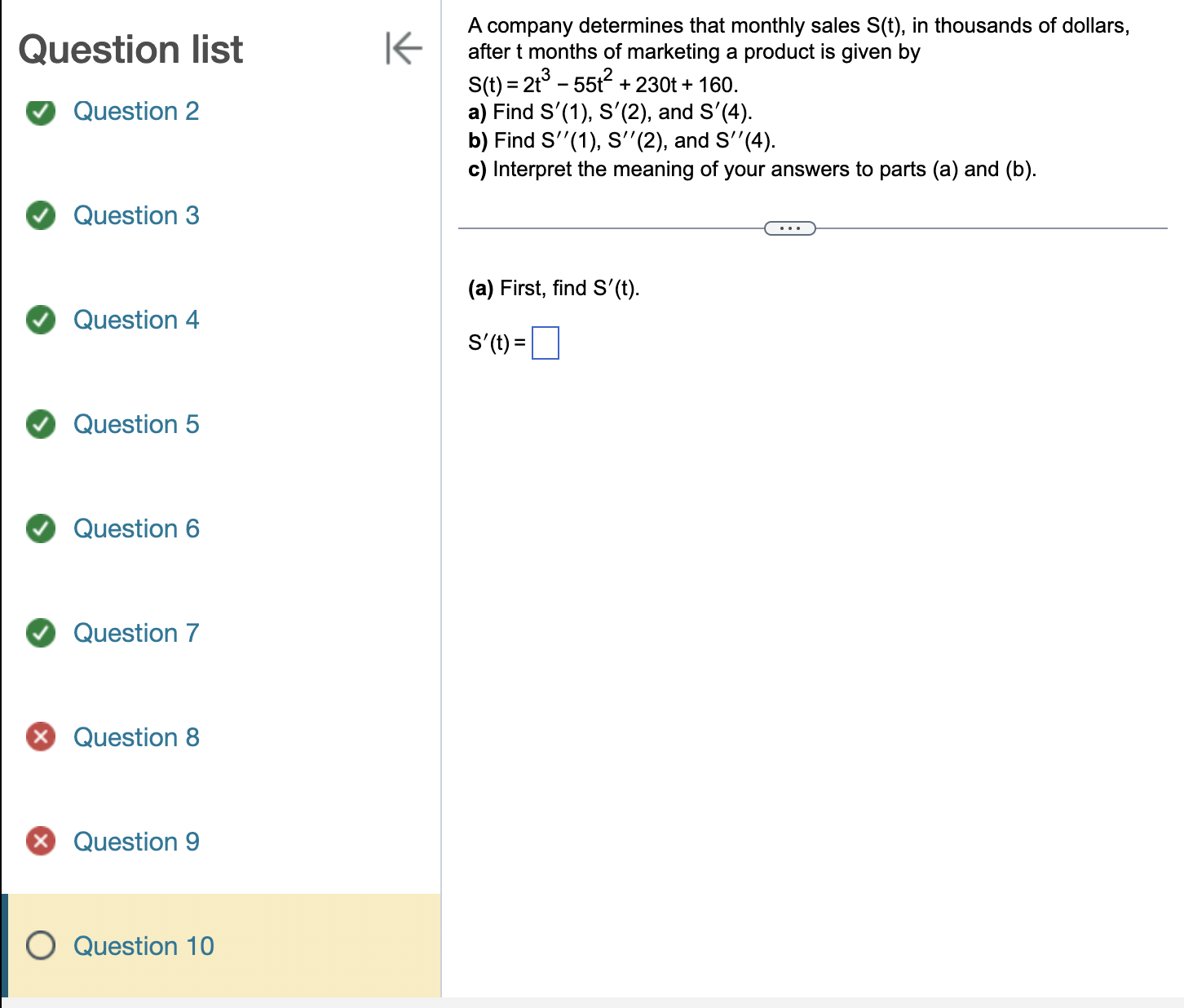
Task: Click the red X icon beside Question 8
Action: coord(40,737)
